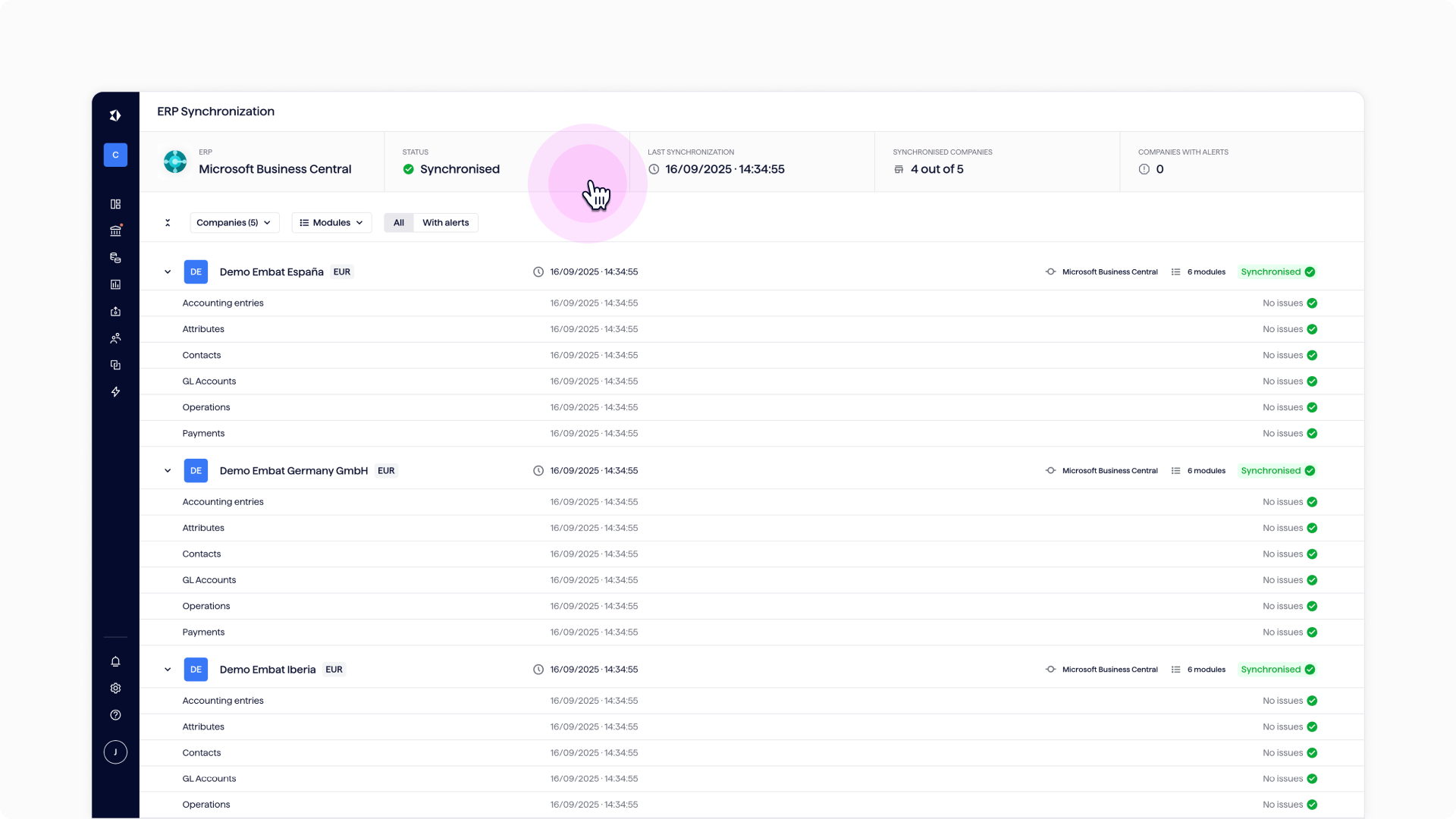
Task: Open the settings gear icon
Action: point(115,688)
